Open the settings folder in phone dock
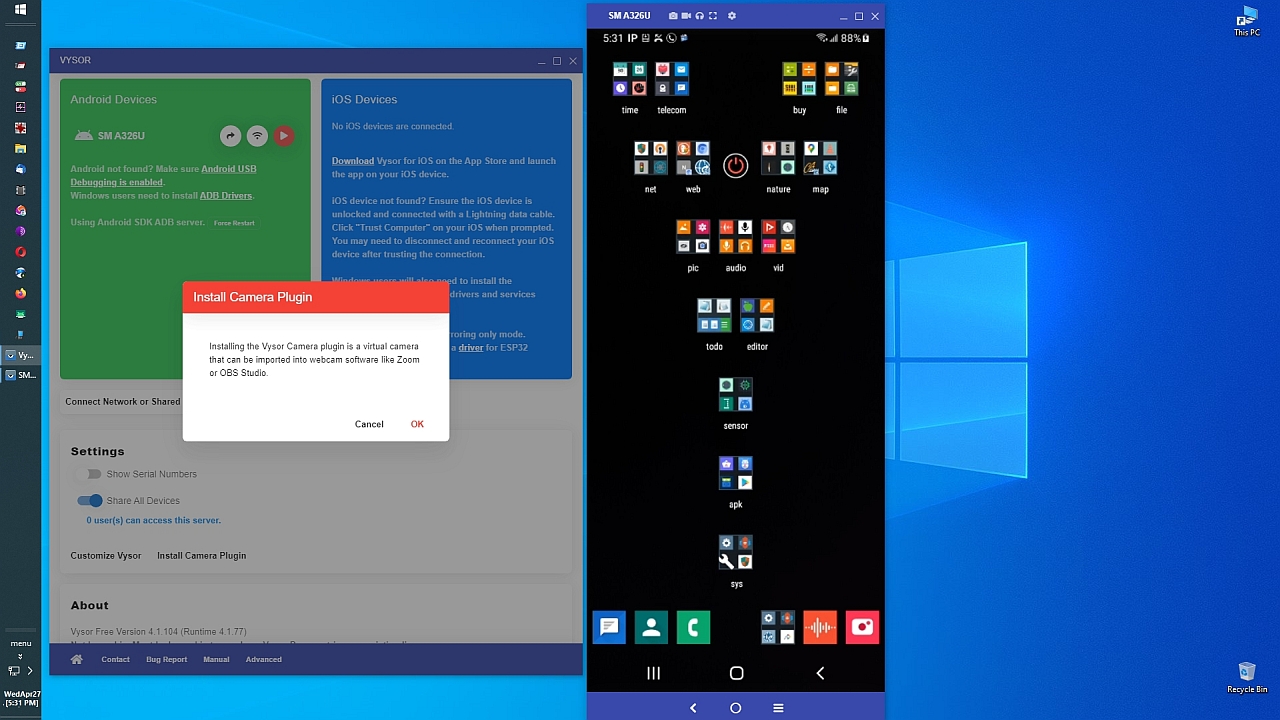 pyautogui.click(x=778, y=627)
